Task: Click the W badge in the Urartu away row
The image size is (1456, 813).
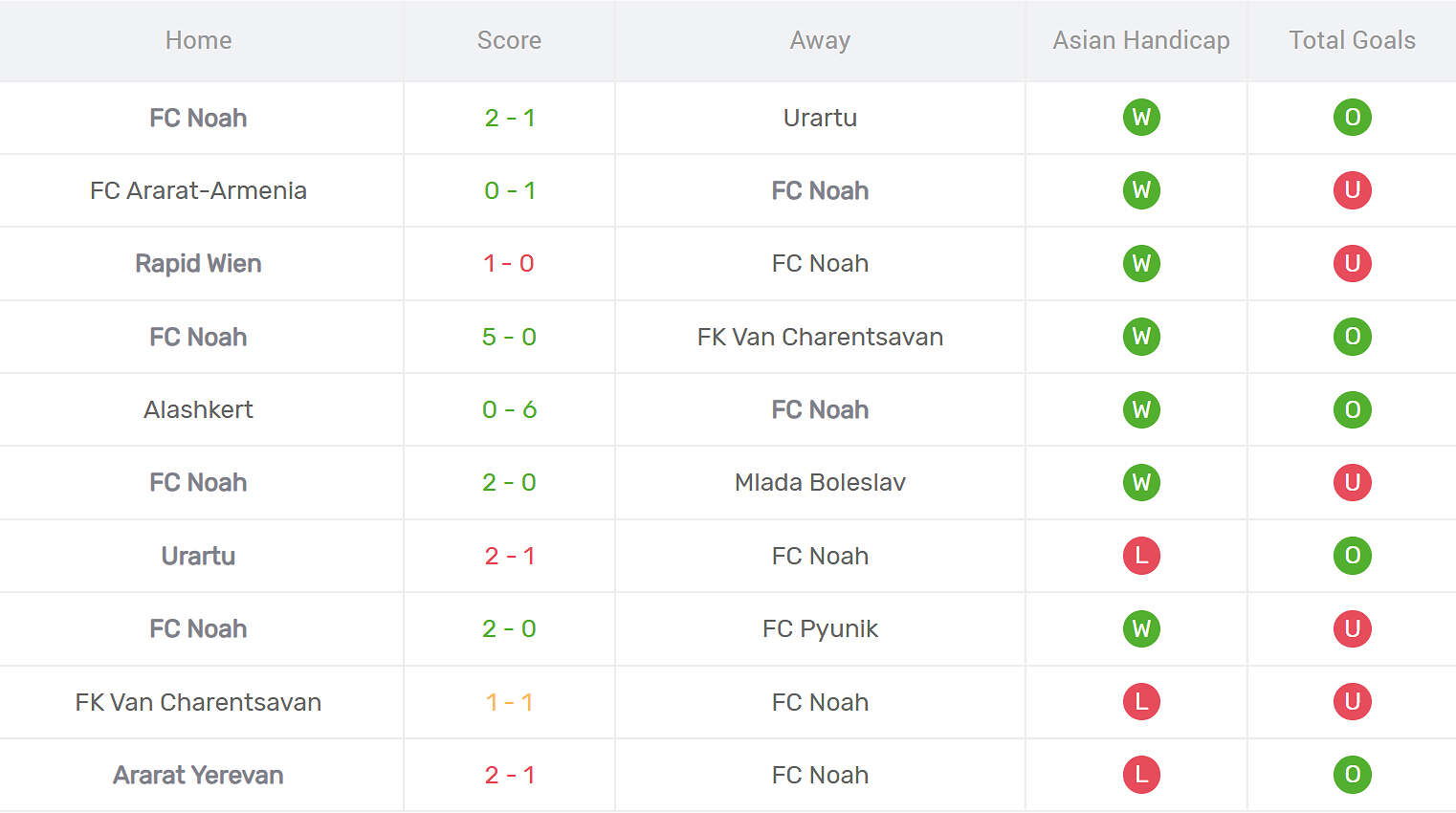Action: point(1141,118)
